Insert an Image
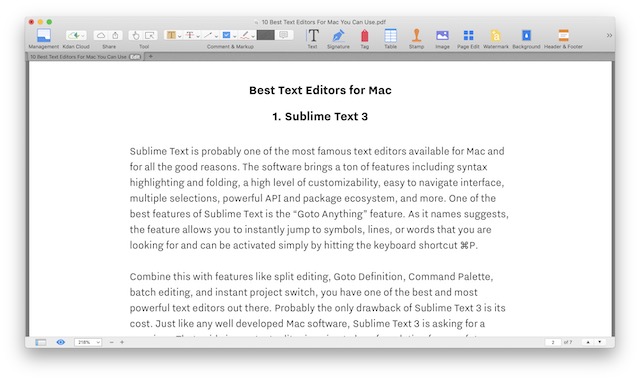Screen dimensions: 640x381 point(442,36)
